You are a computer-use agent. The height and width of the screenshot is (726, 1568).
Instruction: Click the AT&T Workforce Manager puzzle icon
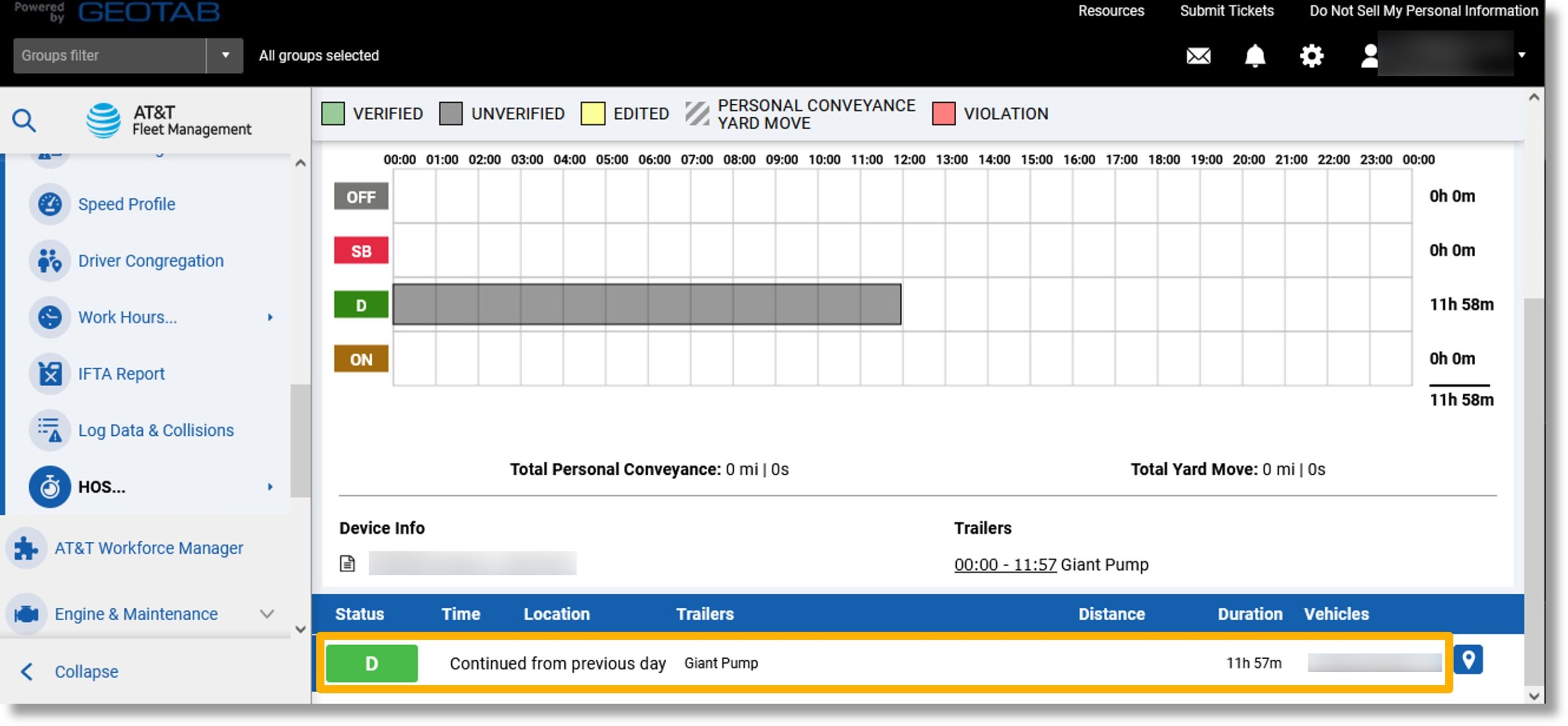(26, 548)
